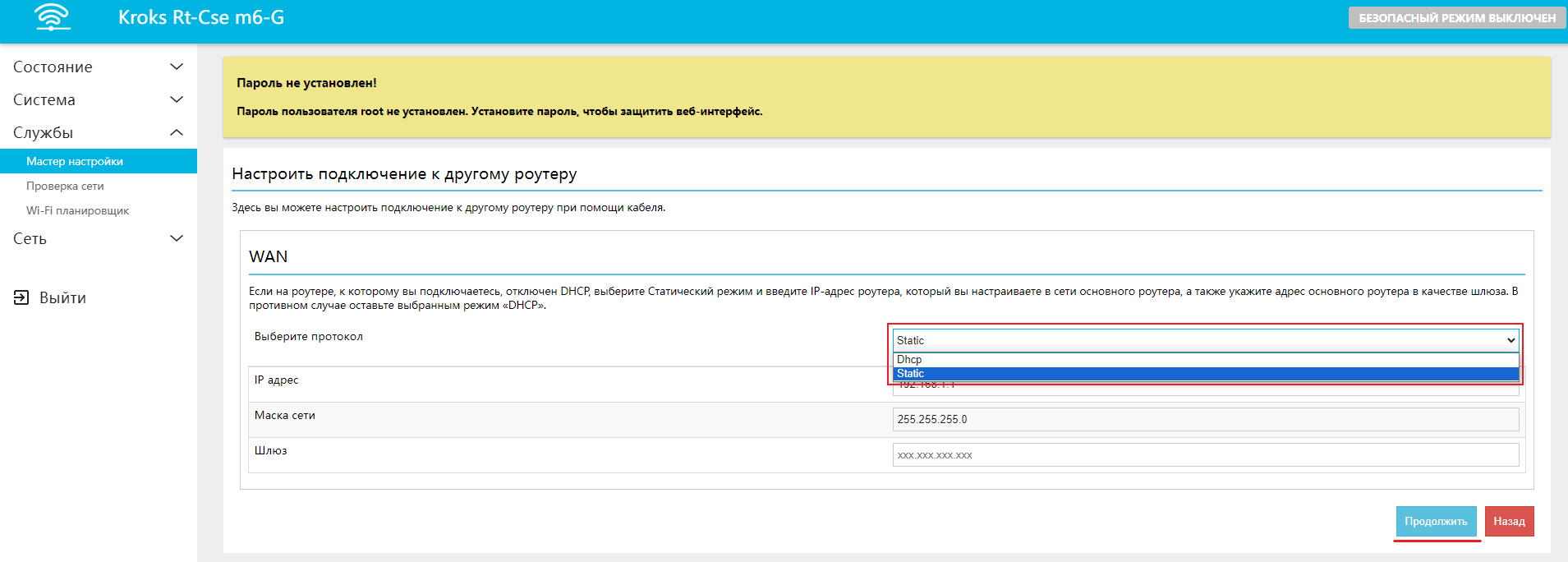
Task: Focus the Шлюз gateway input field
Action: click(x=1205, y=454)
